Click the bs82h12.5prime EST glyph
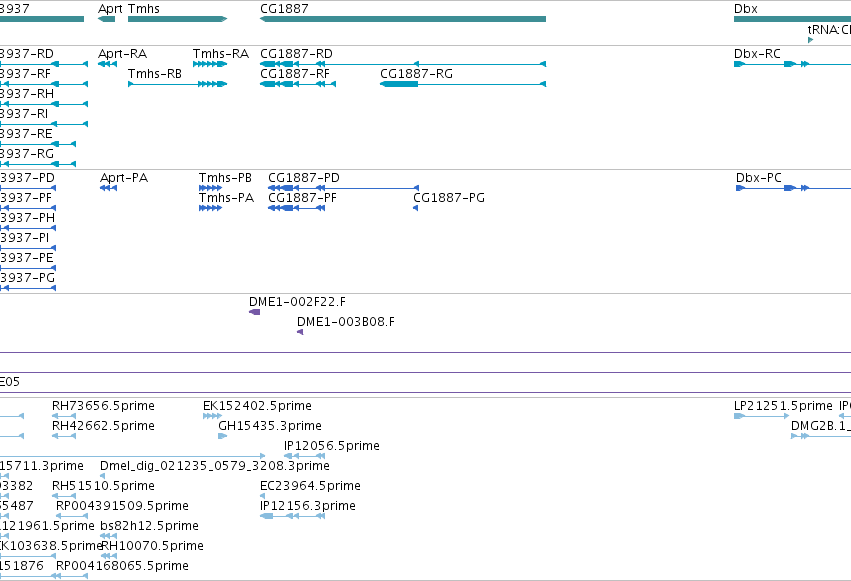The image size is (851, 581). (109, 536)
